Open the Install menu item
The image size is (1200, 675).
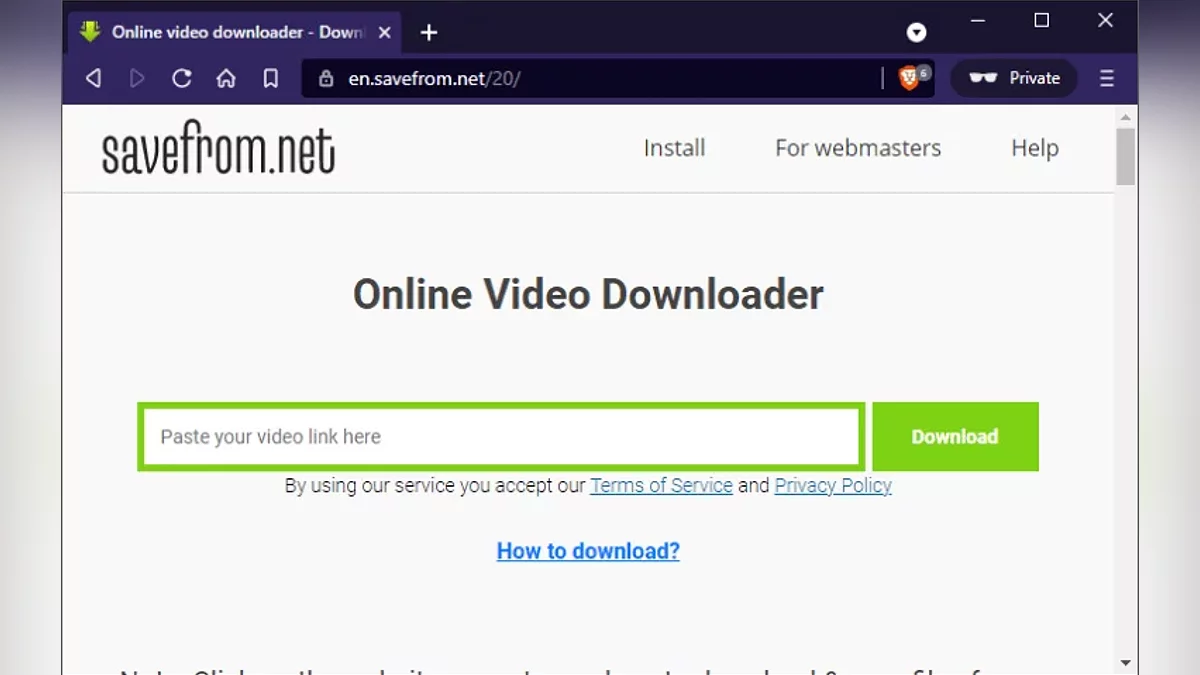point(674,148)
